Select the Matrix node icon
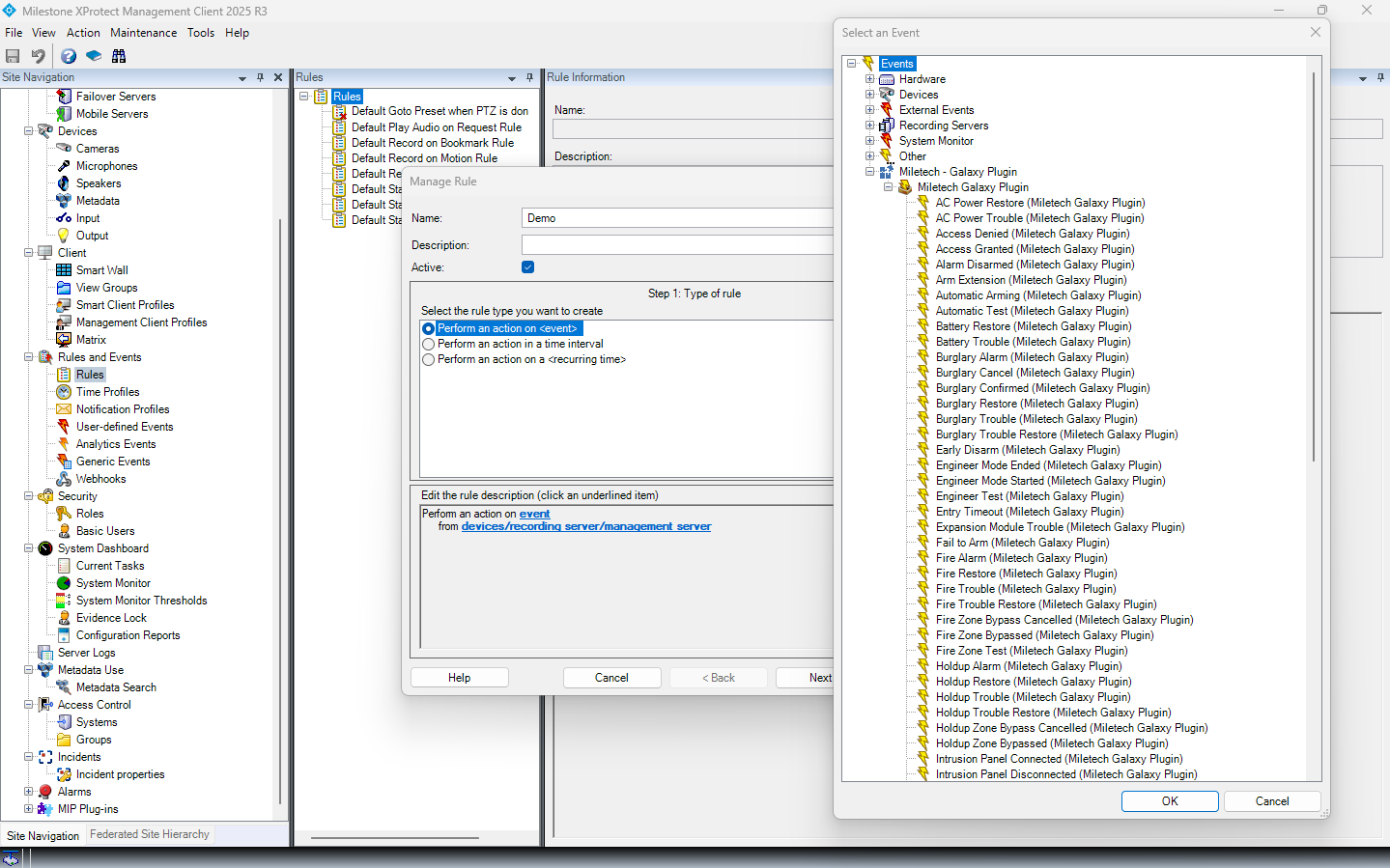The image size is (1390, 868). (x=64, y=340)
